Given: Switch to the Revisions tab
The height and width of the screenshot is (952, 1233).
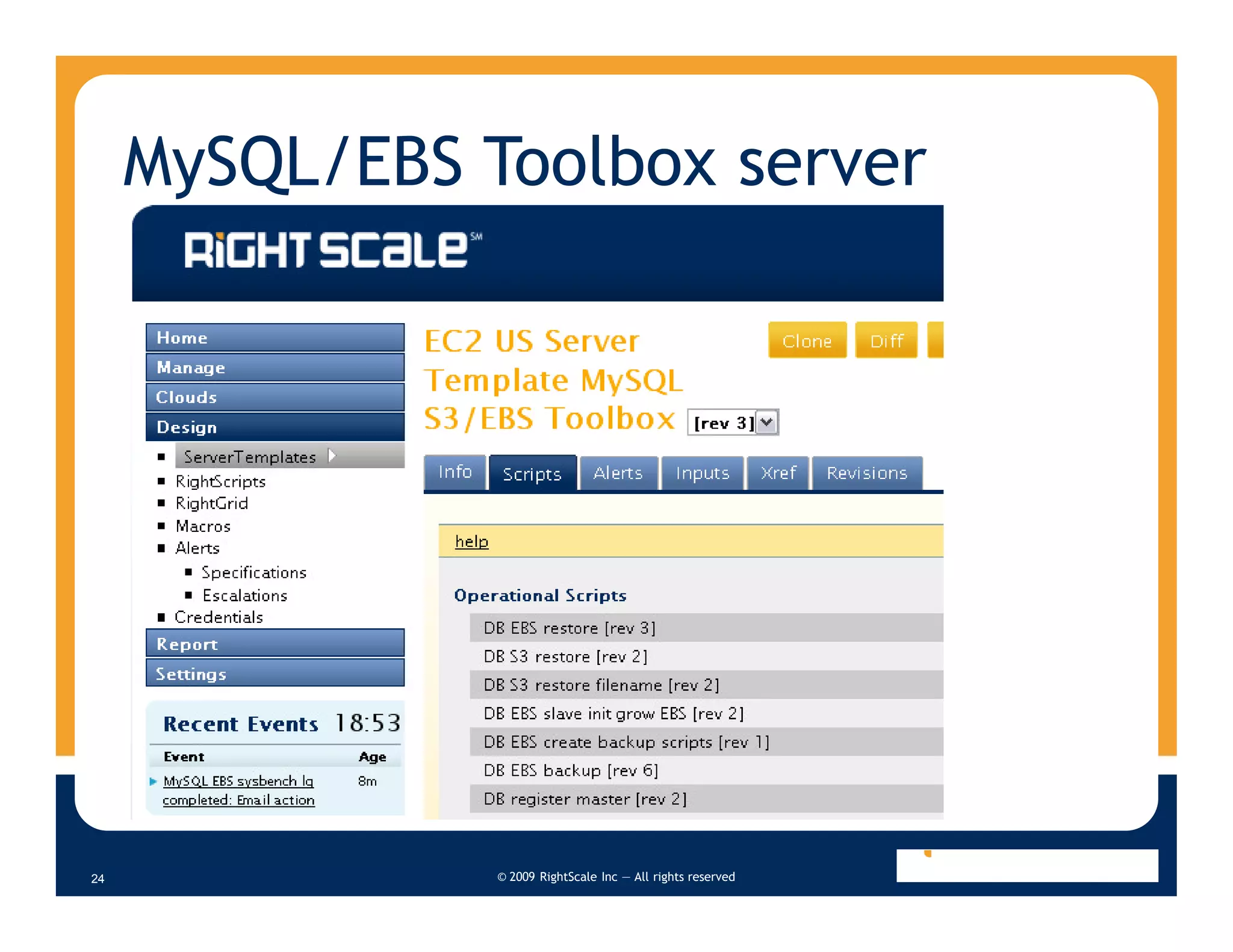Looking at the screenshot, I should (867, 474).
